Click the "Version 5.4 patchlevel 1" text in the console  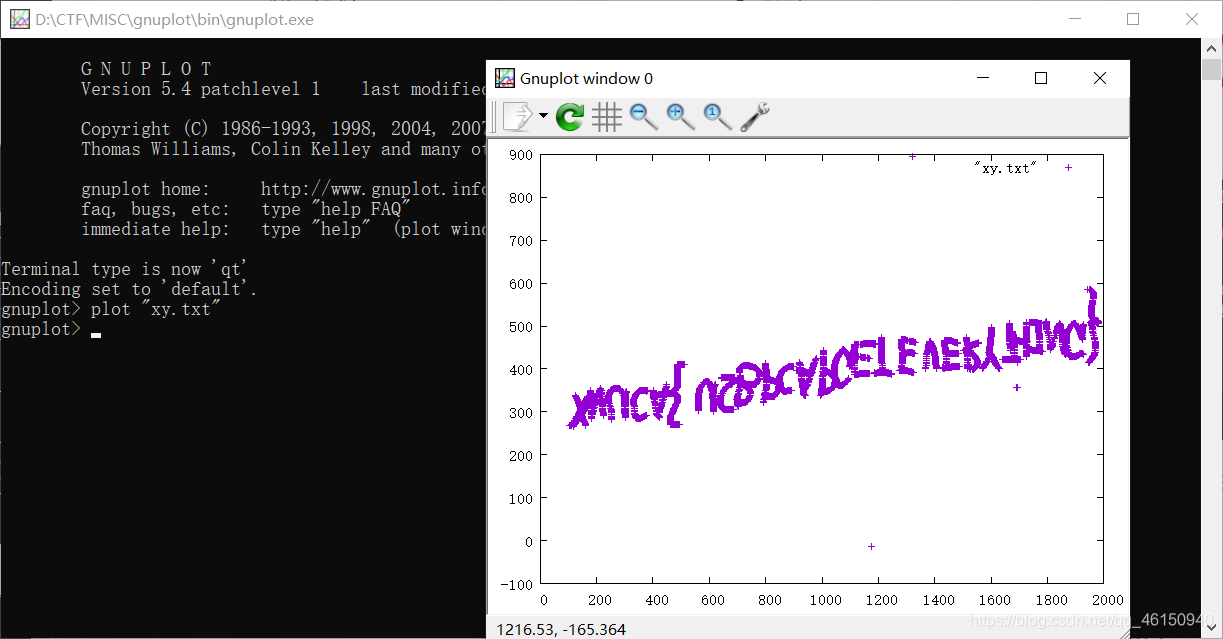201,89
